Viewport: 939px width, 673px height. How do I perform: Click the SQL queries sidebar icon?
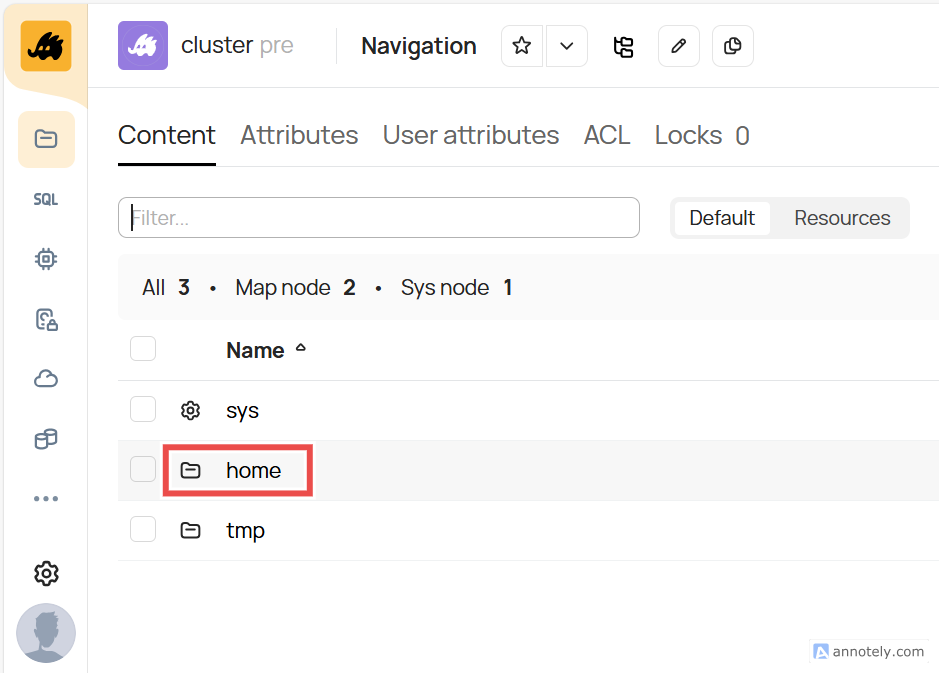point(45,199)
